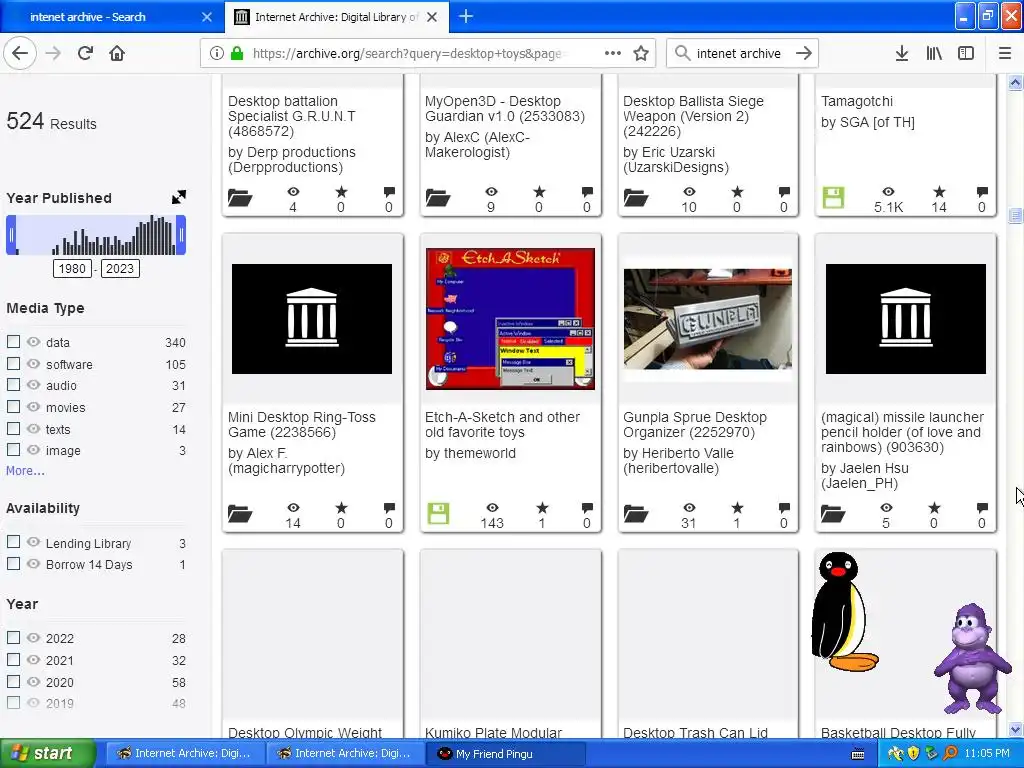This screenshot has height=768, width=1024.
Task: Click favorites star on Gunpla Sprue card
Action: [737, 507]
